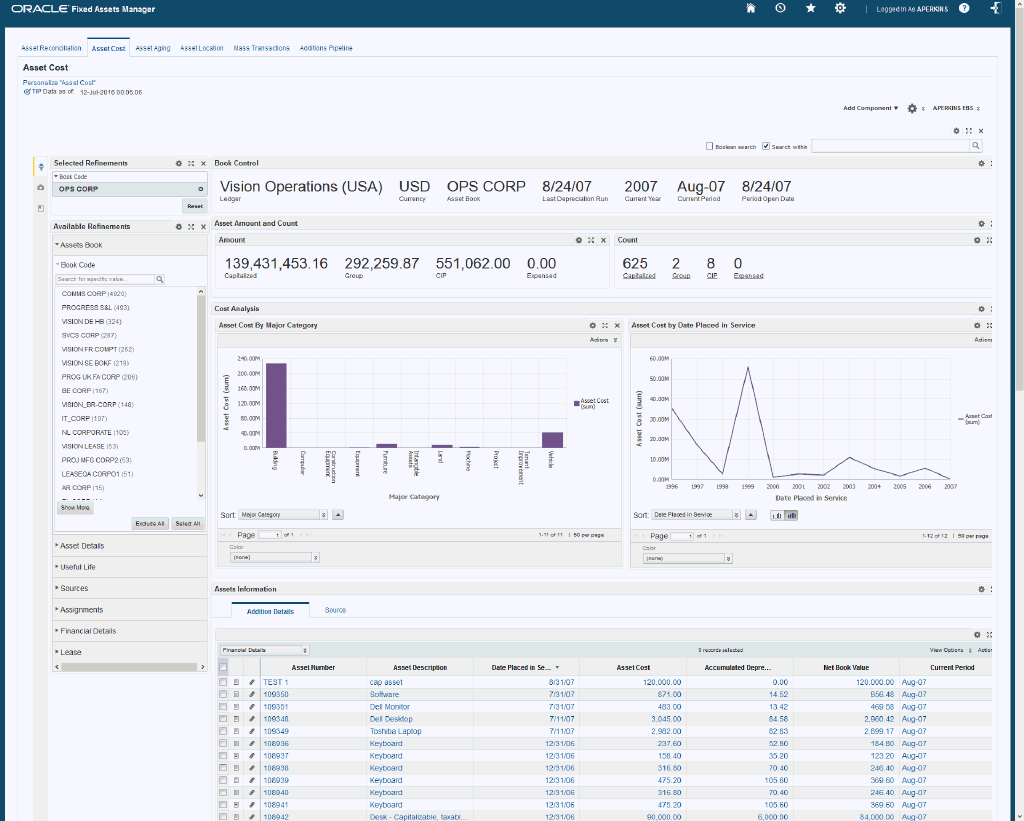The height and width of the screenshot is (821, 1024).
Task: Open page options gear beside Add Component
Action: click(x=912, y=108)
